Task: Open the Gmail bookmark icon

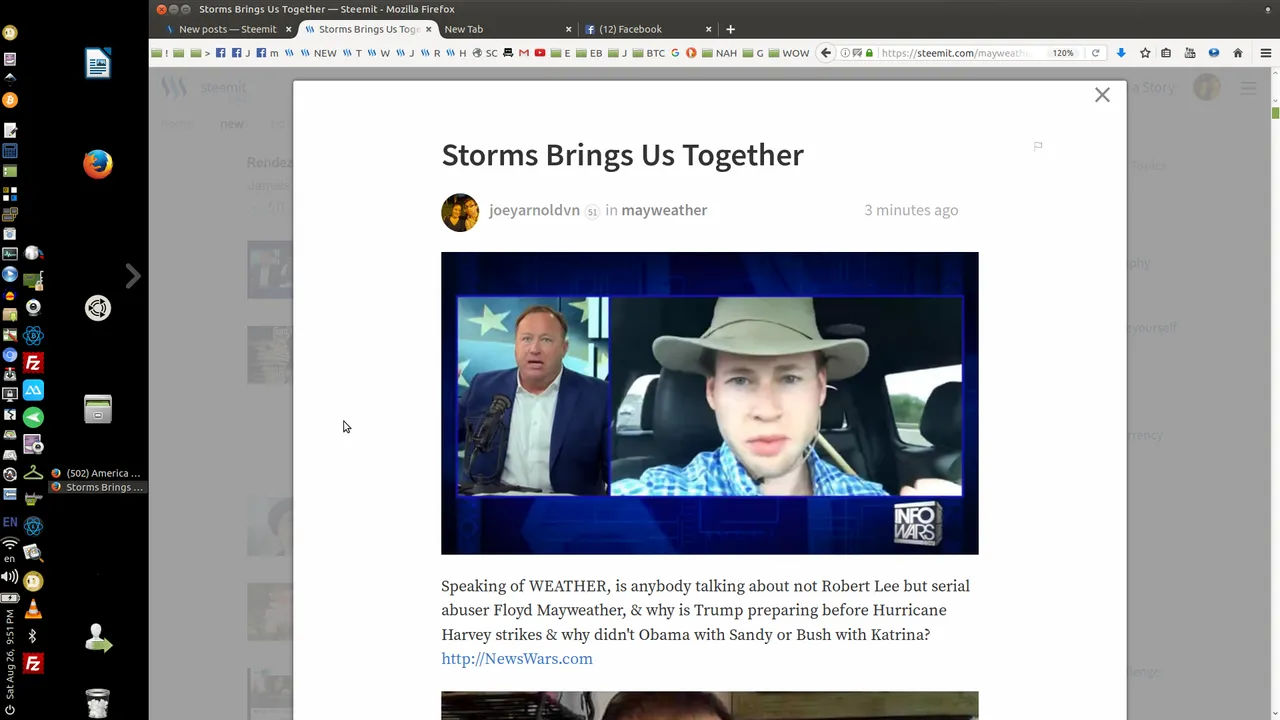Action: tap(523, 53)
